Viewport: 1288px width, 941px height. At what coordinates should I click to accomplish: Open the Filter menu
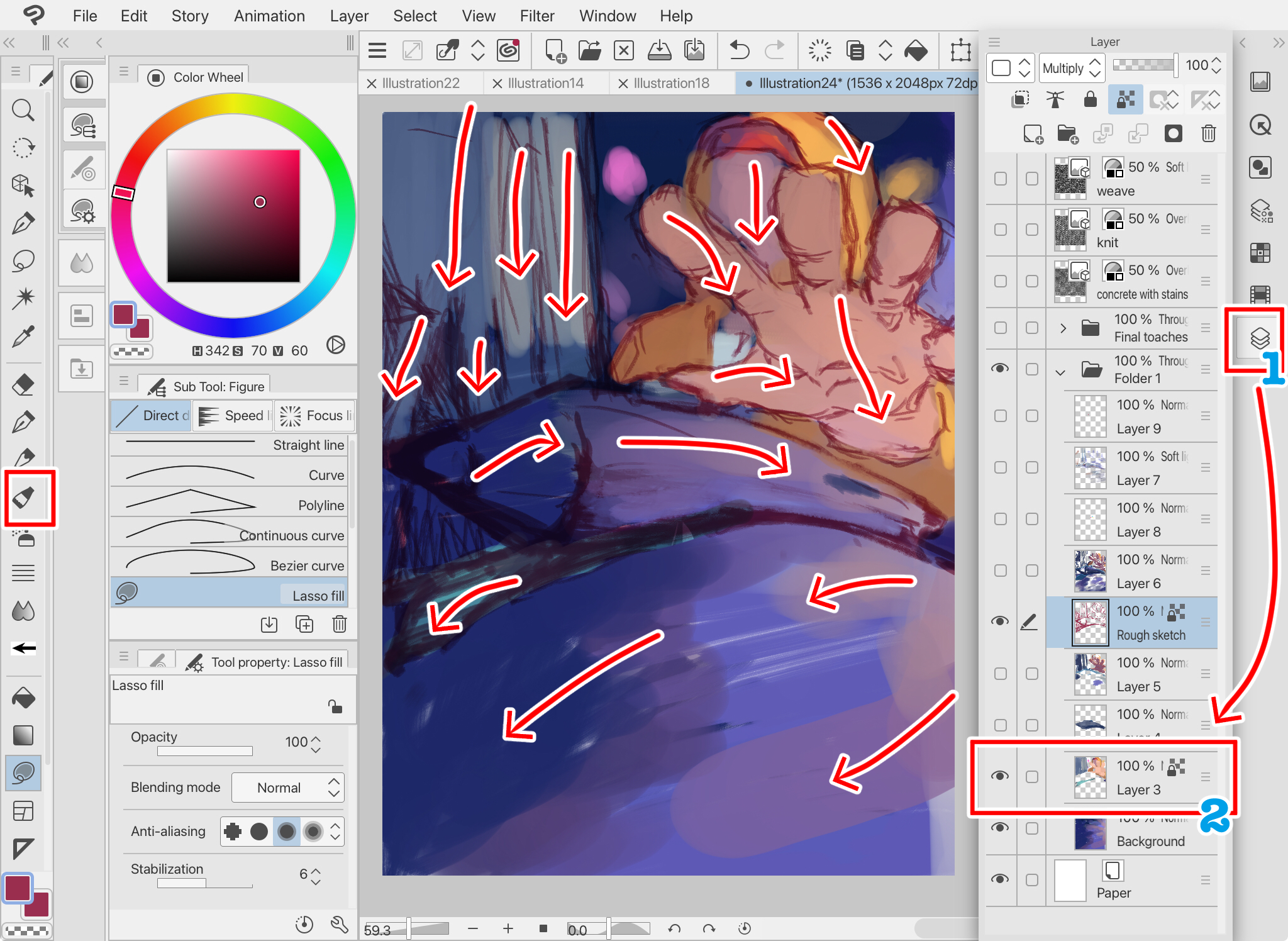(x=537, y=16)
